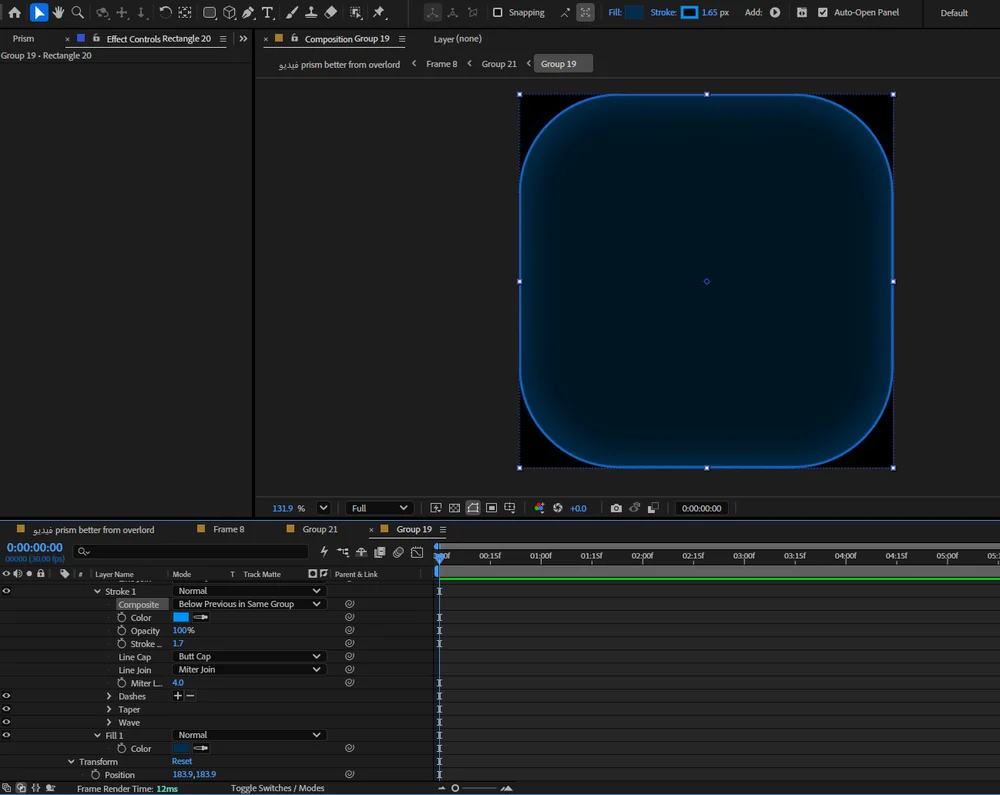Image resolution: width=1000 pixels, height=795 pixels.
Task: Pick Fill 1 color with eyedropper
Action: tap(201, 748)
